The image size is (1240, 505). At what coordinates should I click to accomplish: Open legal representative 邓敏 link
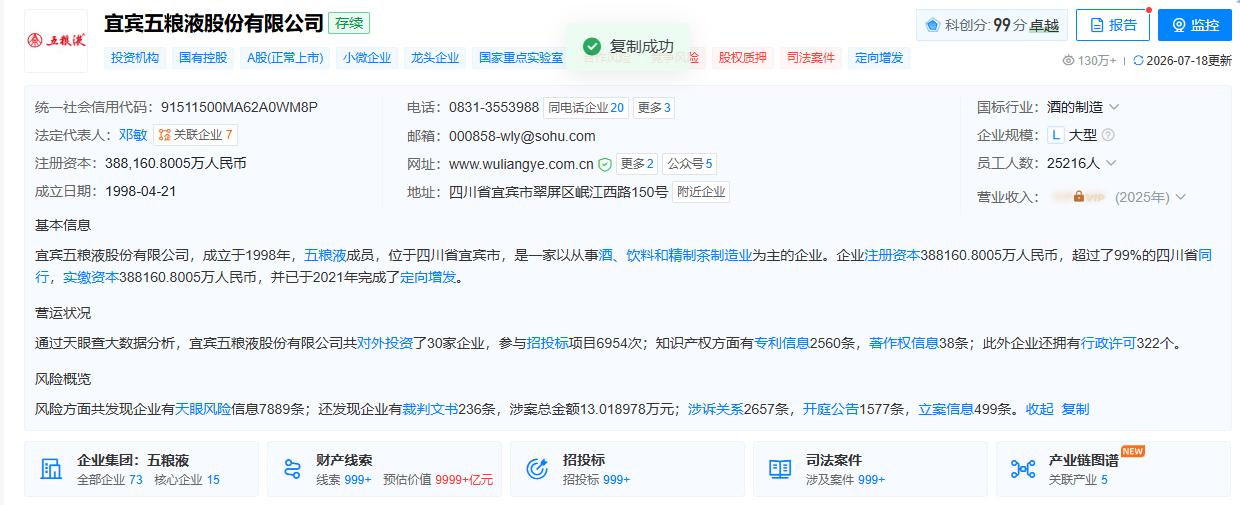tap(132, 135)
